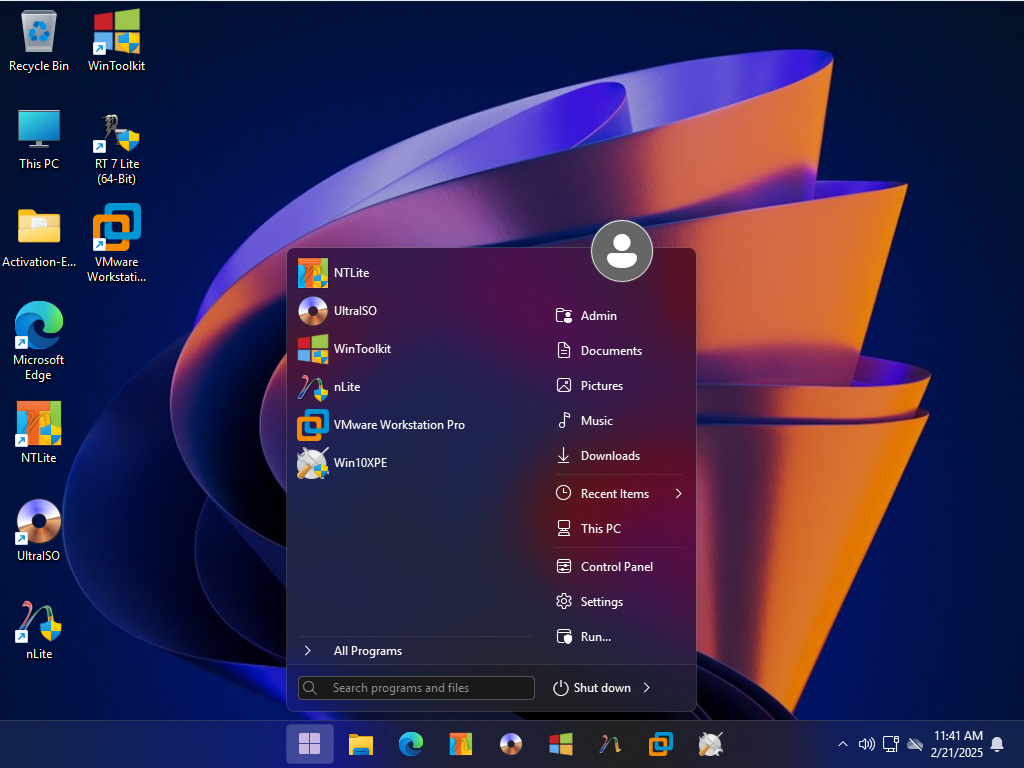The height and width of the screenshot is (768, 1024).
Task: Open Music from the Start menu
Action: 618,421
